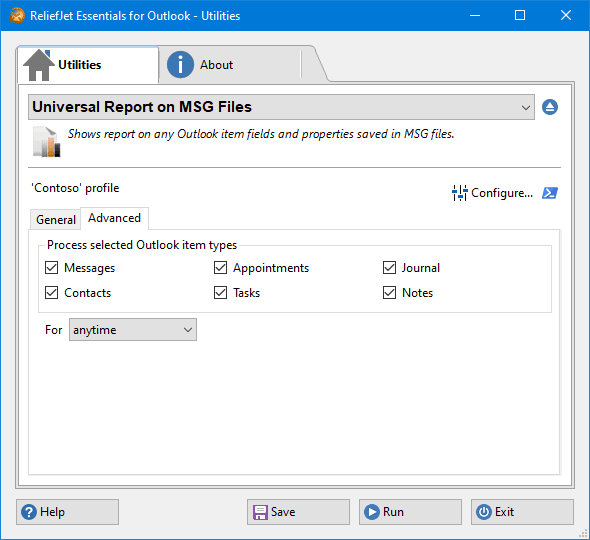Click the Exit button
Image resolution: width=590 pixels, height=540 pixels.
522,512
